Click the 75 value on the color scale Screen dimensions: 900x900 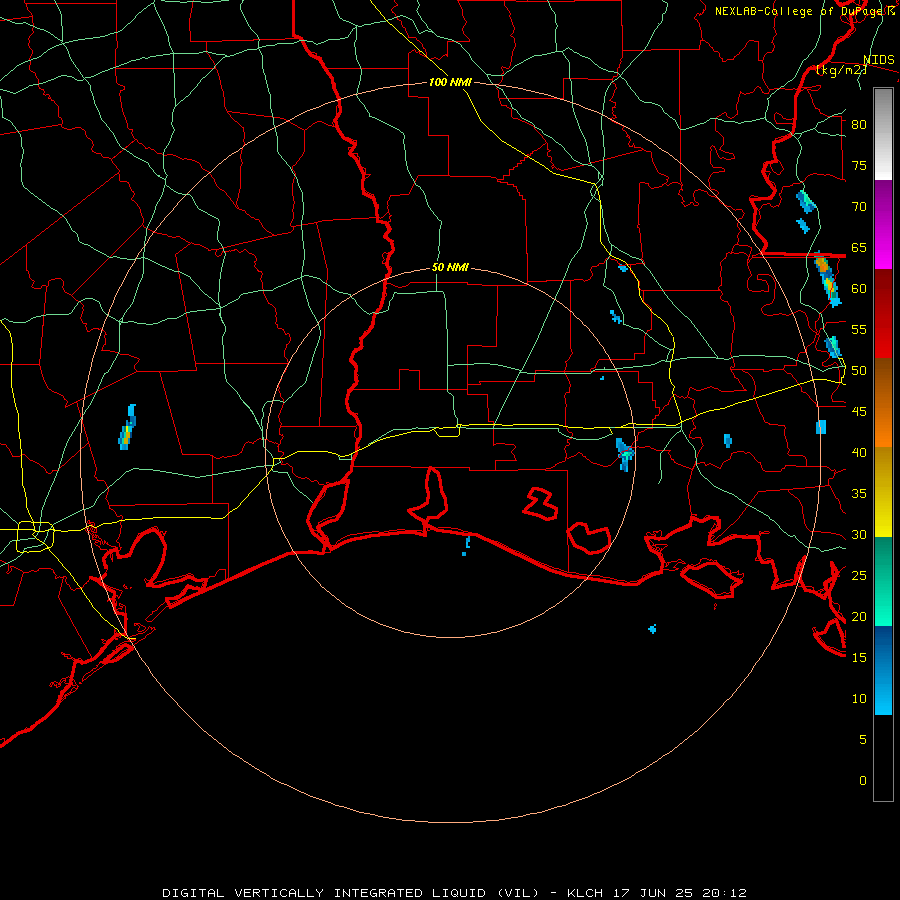(859, 166)
